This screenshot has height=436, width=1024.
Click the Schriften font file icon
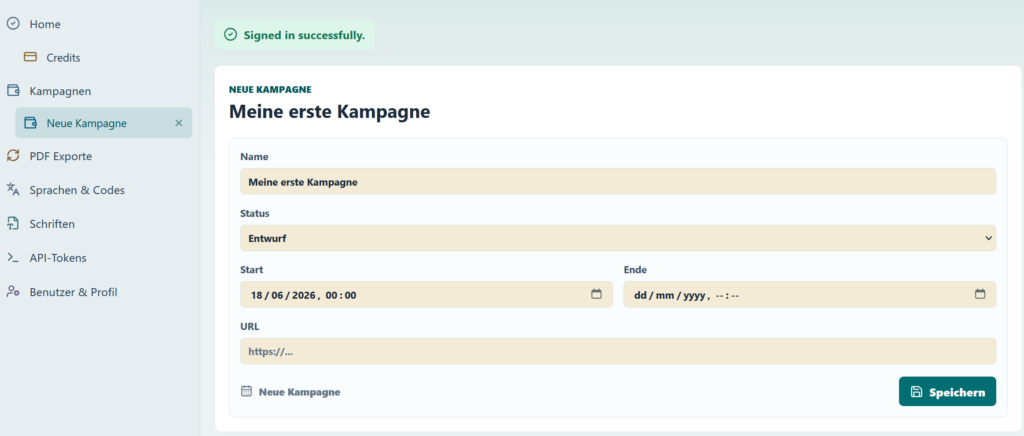click(13, 223)
